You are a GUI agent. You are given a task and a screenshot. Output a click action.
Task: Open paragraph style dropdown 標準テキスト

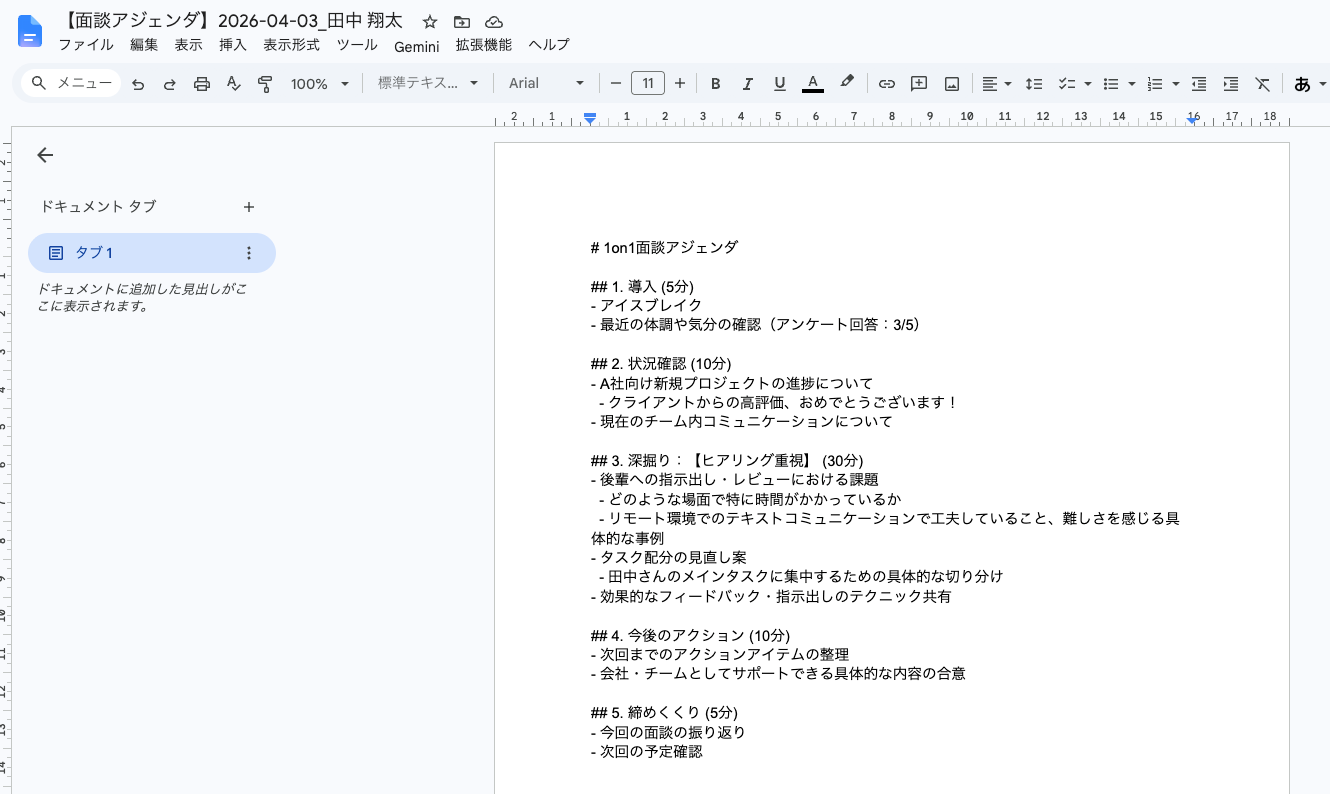click(x=429, y=84)
